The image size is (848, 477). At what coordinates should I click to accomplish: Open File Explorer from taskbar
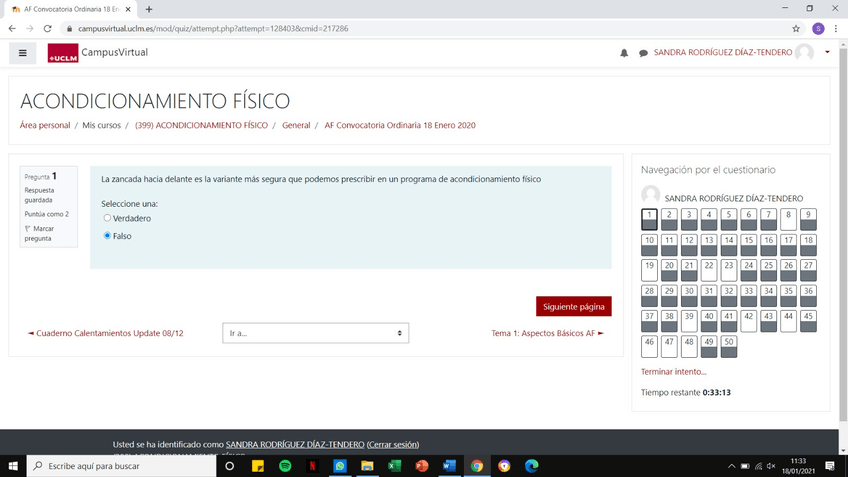(367, 466)
